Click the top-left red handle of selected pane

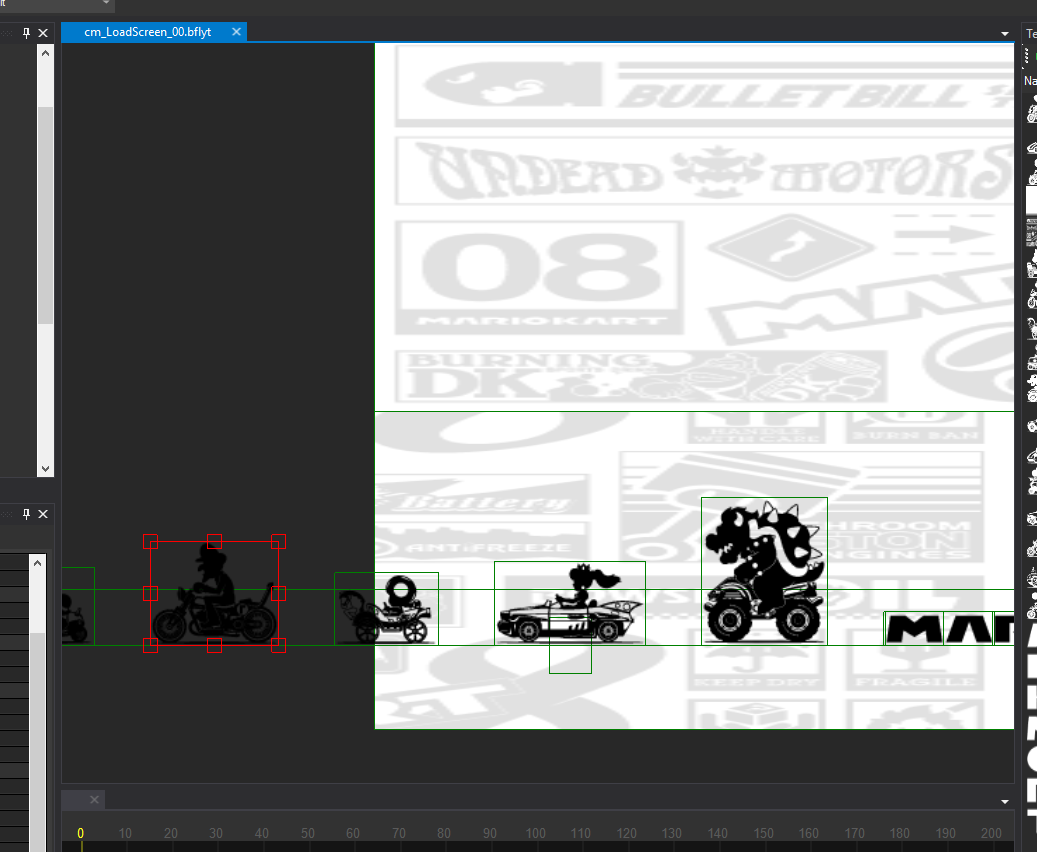tap(151, 542)
